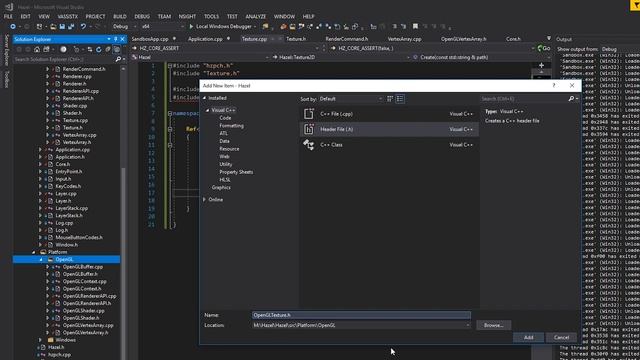This screenshot has height=360, width=640.
Task: Click the help question mark in dialog
Action: [553, 85]
